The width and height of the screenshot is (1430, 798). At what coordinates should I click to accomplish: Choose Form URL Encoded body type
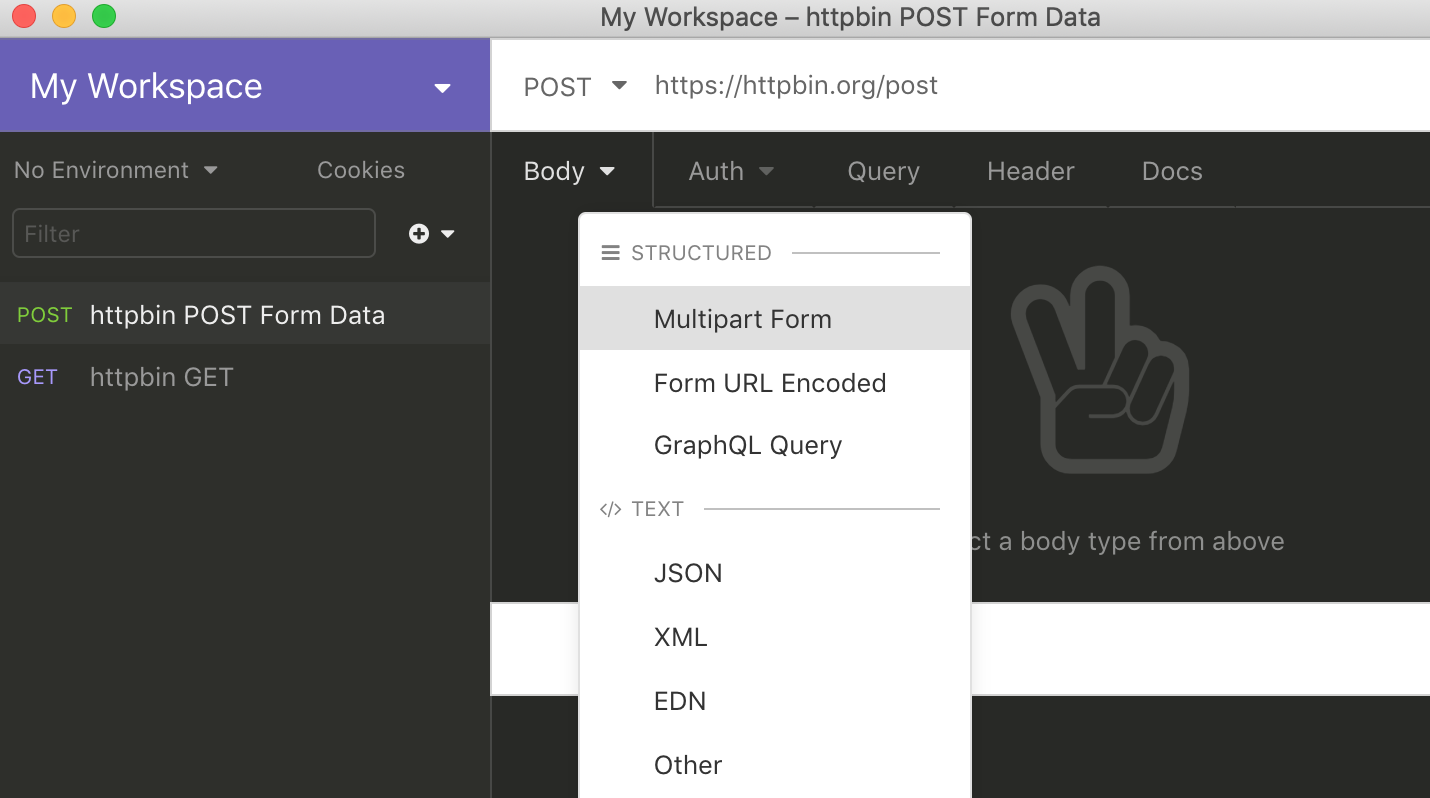775,383
